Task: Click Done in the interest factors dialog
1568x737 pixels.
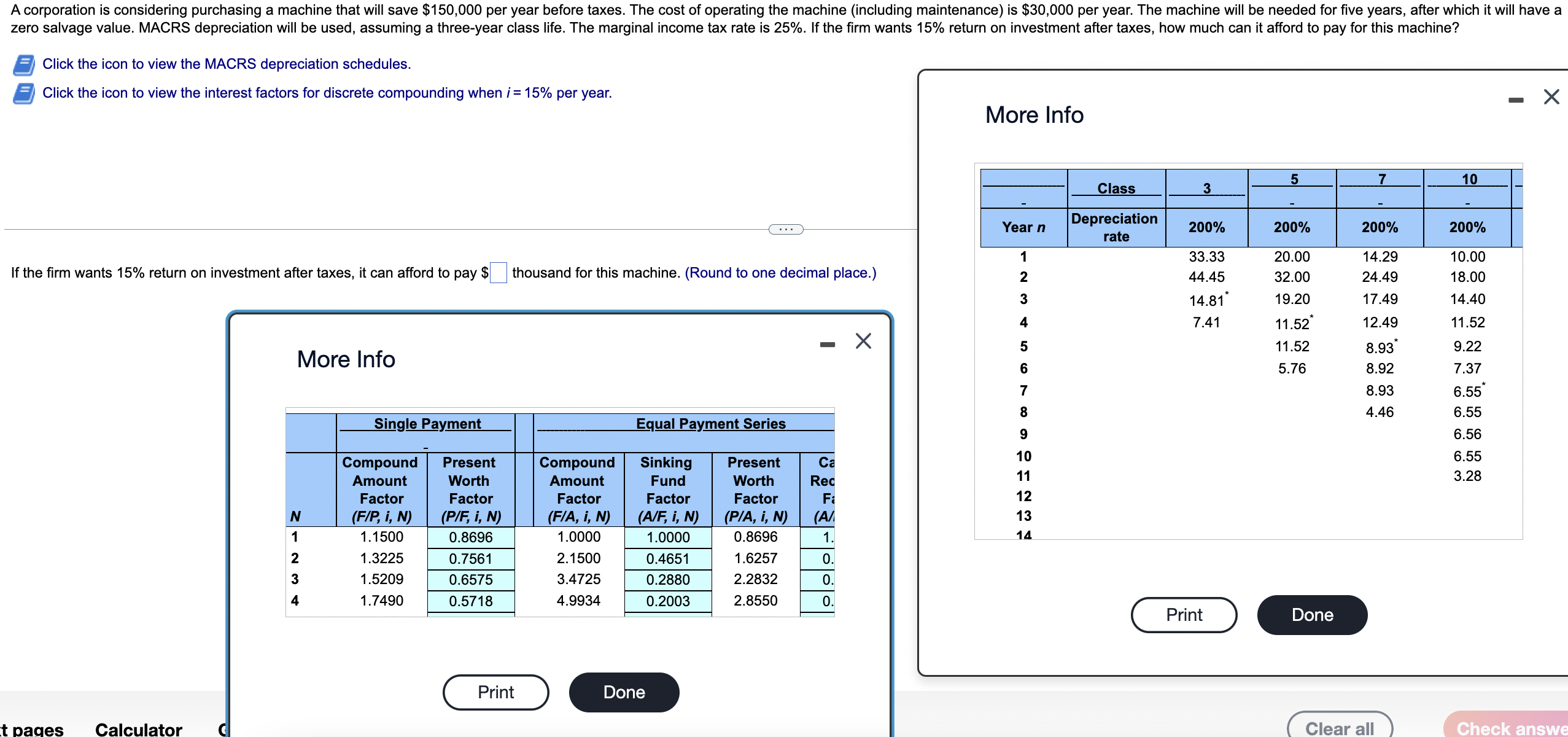Action: [x=623, y=692]
